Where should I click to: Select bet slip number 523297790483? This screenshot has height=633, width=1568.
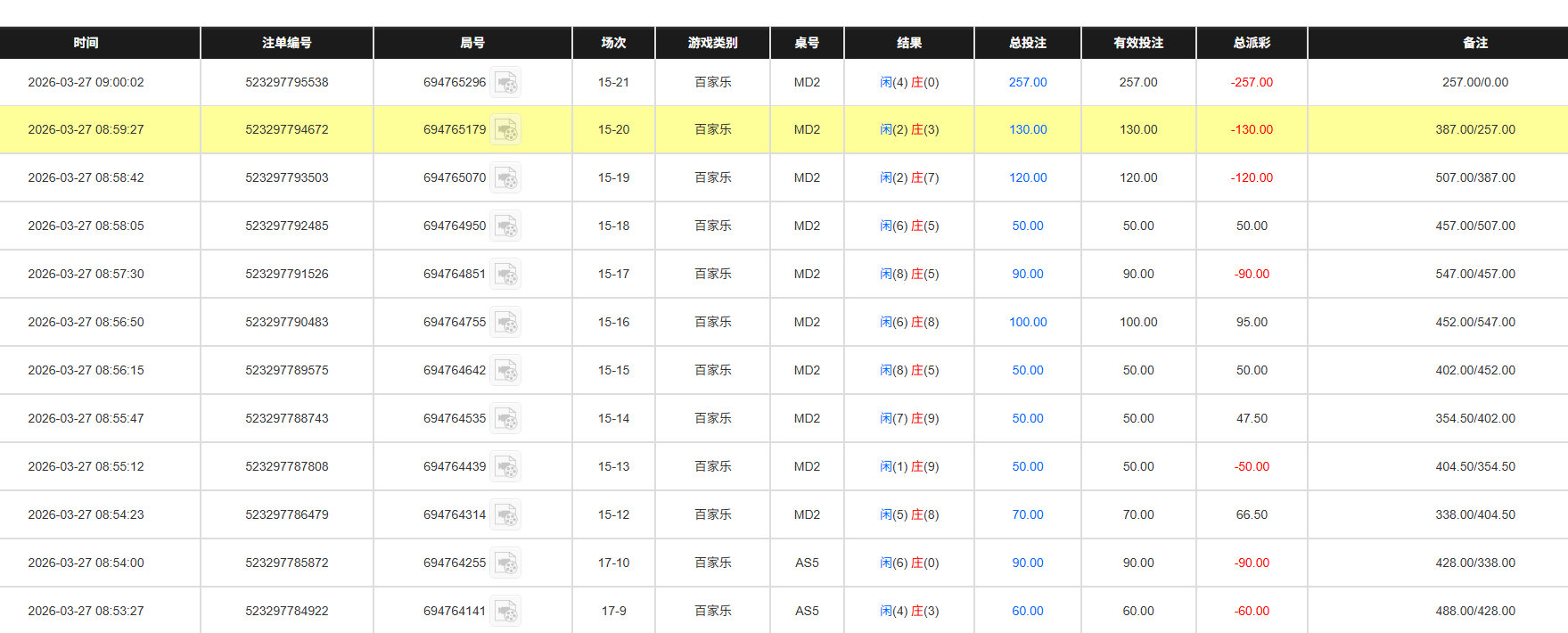point(287,322)
